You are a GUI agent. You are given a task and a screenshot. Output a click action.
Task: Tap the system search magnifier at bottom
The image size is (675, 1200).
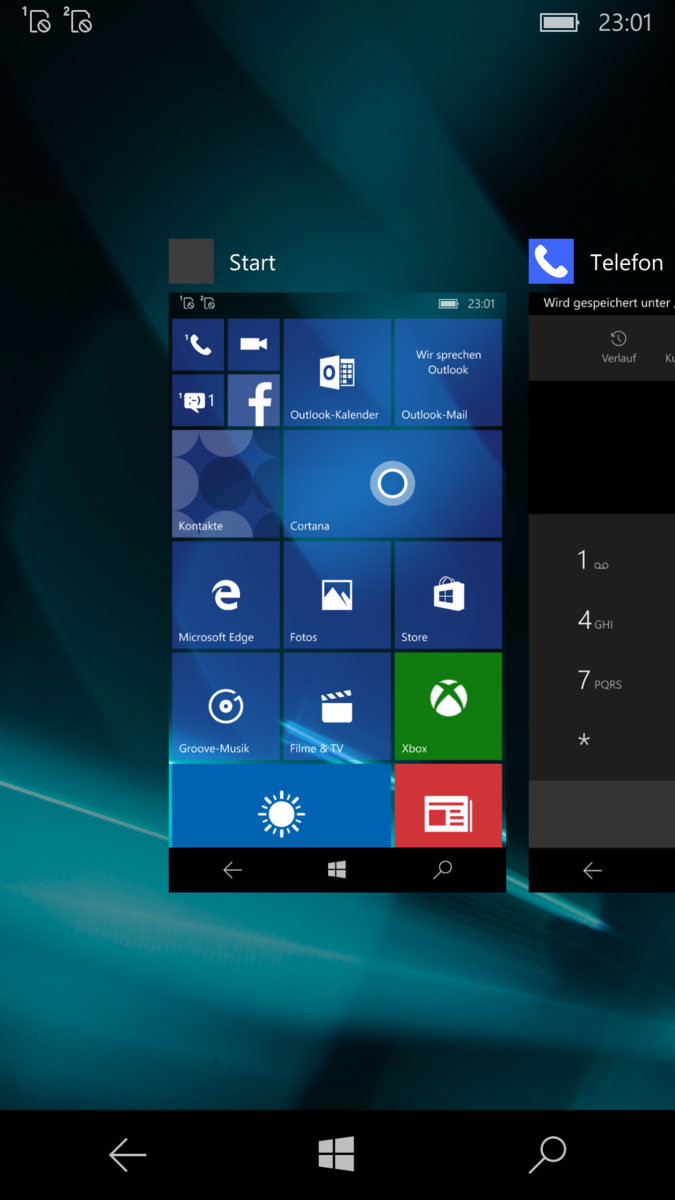coord(547,1155)
